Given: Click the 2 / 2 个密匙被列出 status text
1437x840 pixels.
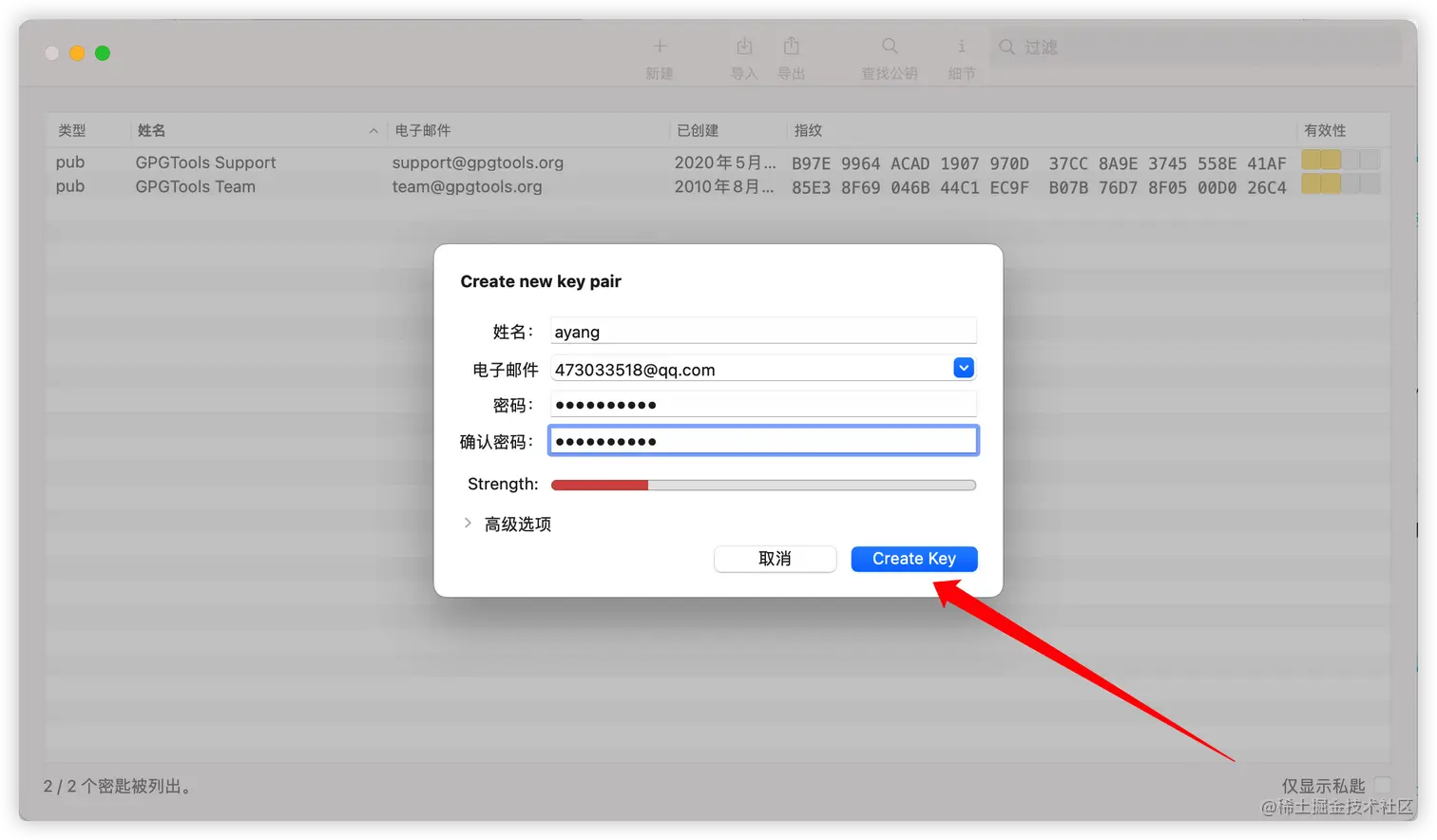Looking at the screenshot, I should pyautogui.click(x=119, y=786).
